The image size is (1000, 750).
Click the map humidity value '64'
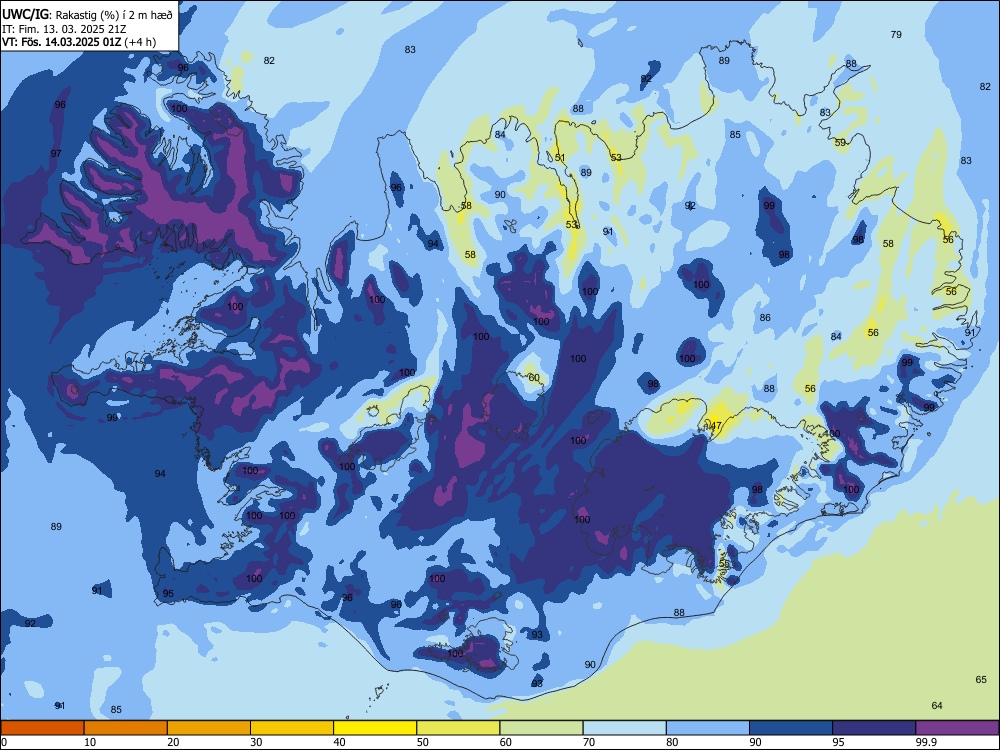[x=937, y=705]
